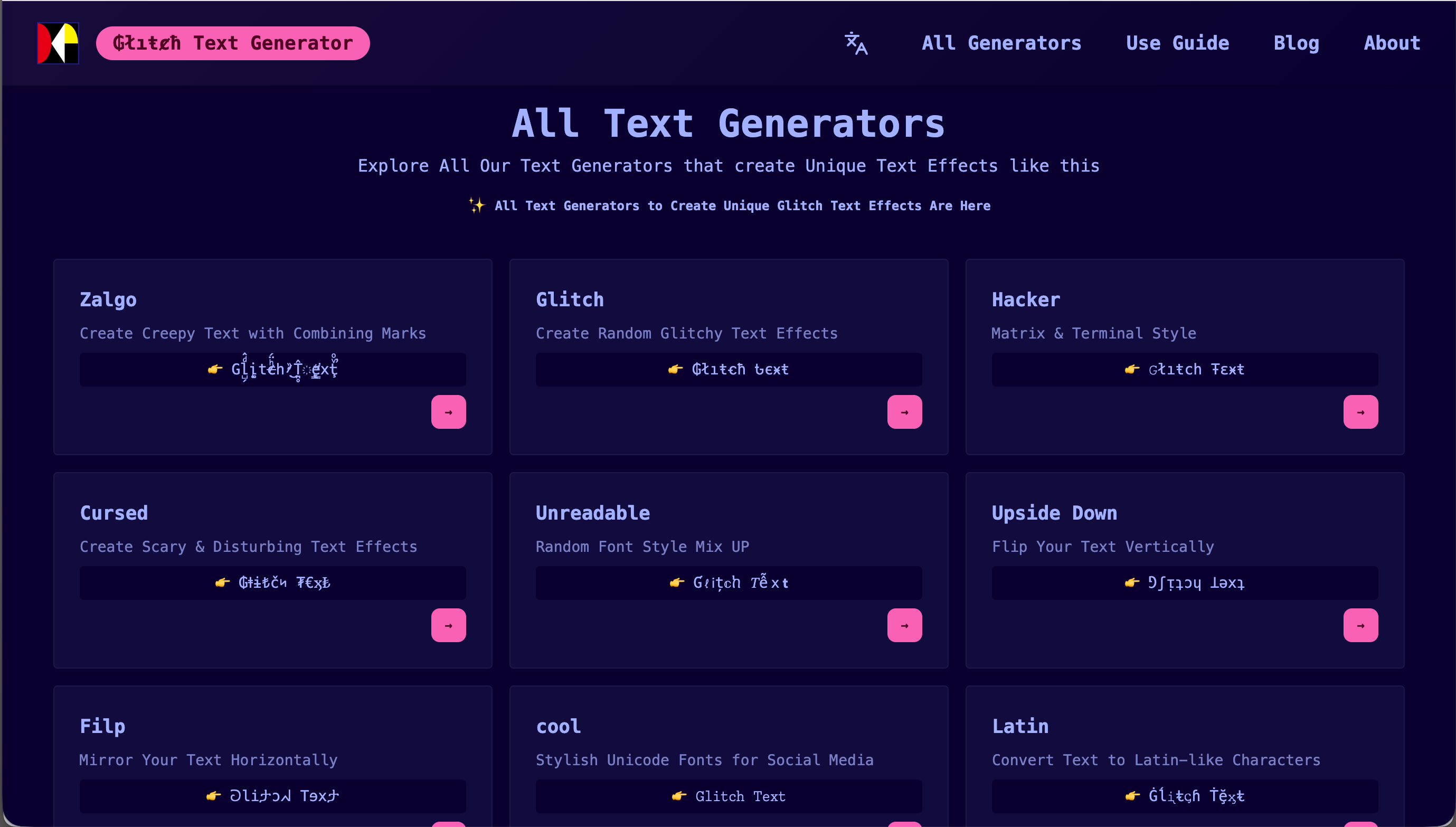Navigate to All Generators
Image resolution: width=1456 pixels, height=827 pixels.
(x=1001, y=43)
